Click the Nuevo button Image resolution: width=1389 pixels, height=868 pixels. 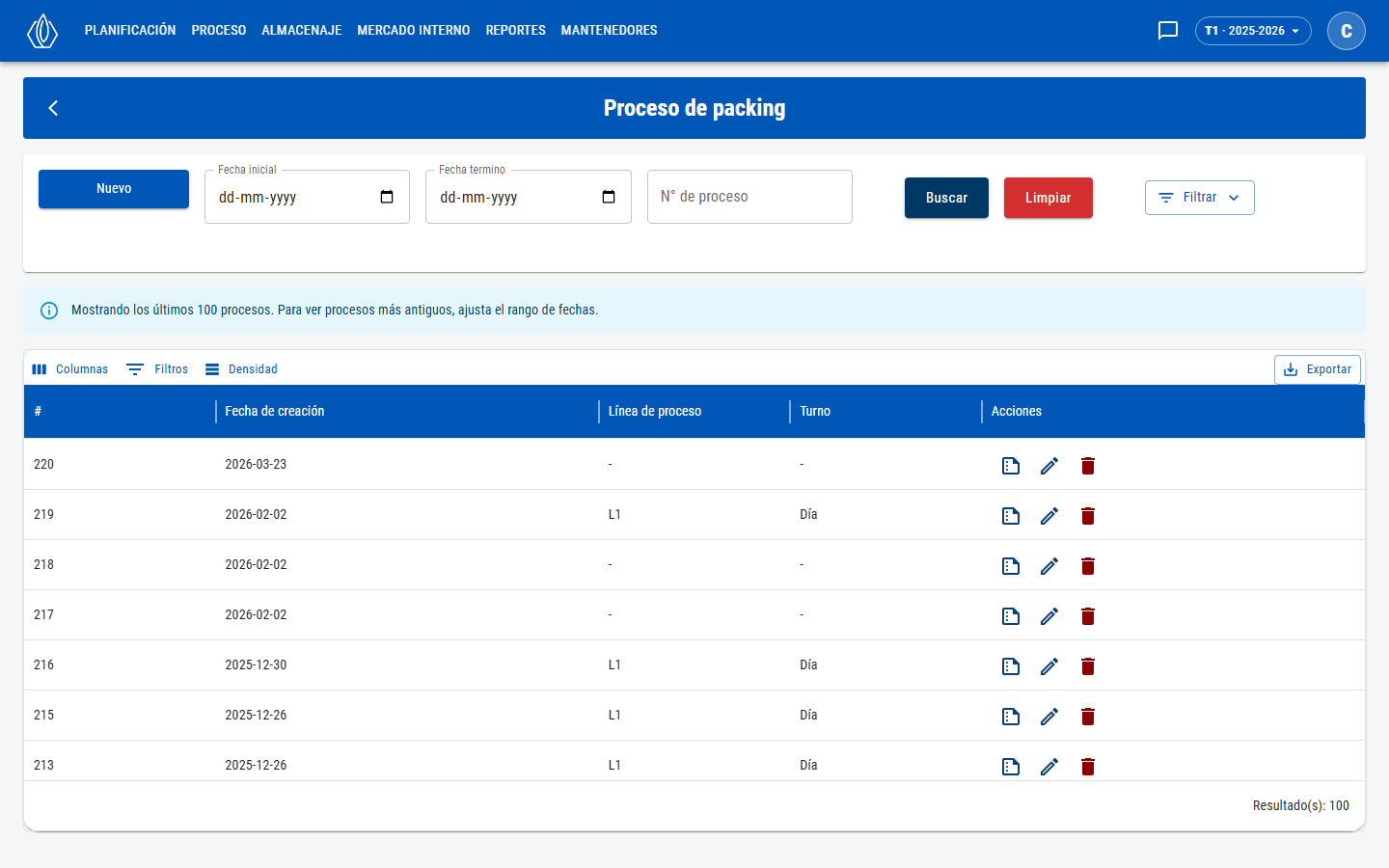pos(114,189)
